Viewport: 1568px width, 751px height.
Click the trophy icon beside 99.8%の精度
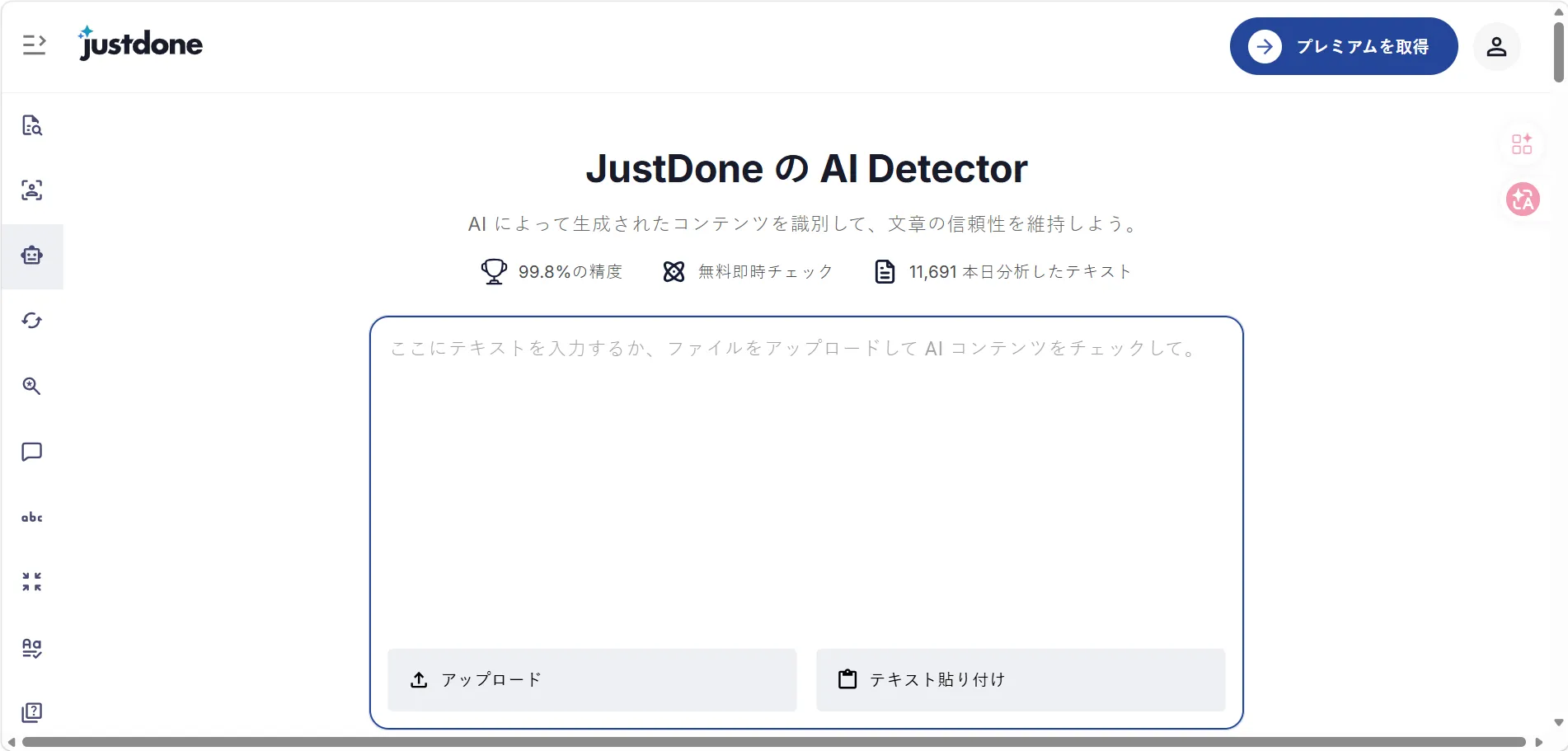point(494,271)
